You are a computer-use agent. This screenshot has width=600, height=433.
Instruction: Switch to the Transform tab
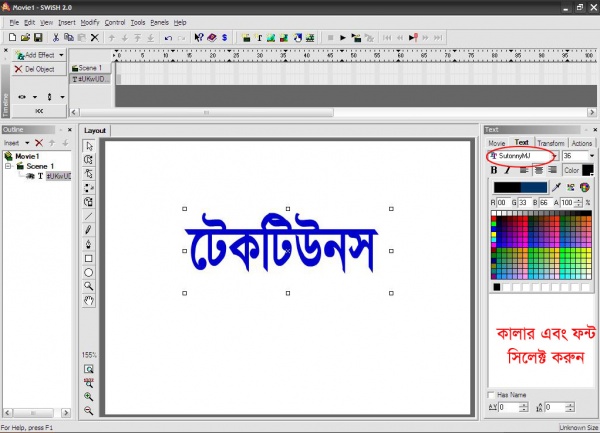tap(551, 143)
